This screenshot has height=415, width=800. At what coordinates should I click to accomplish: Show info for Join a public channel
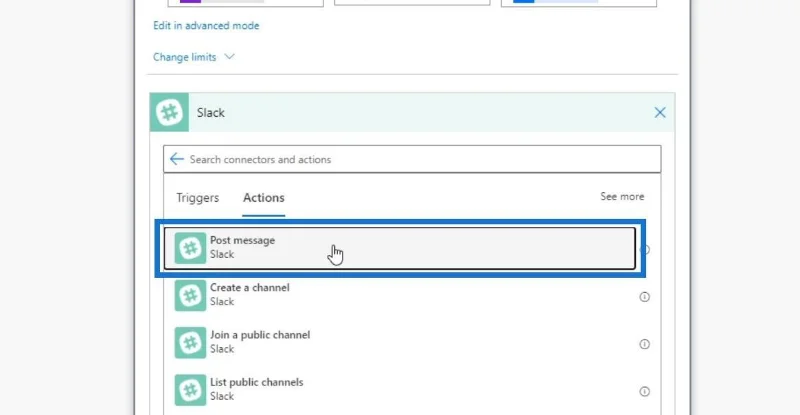click(x=644, y=344)
